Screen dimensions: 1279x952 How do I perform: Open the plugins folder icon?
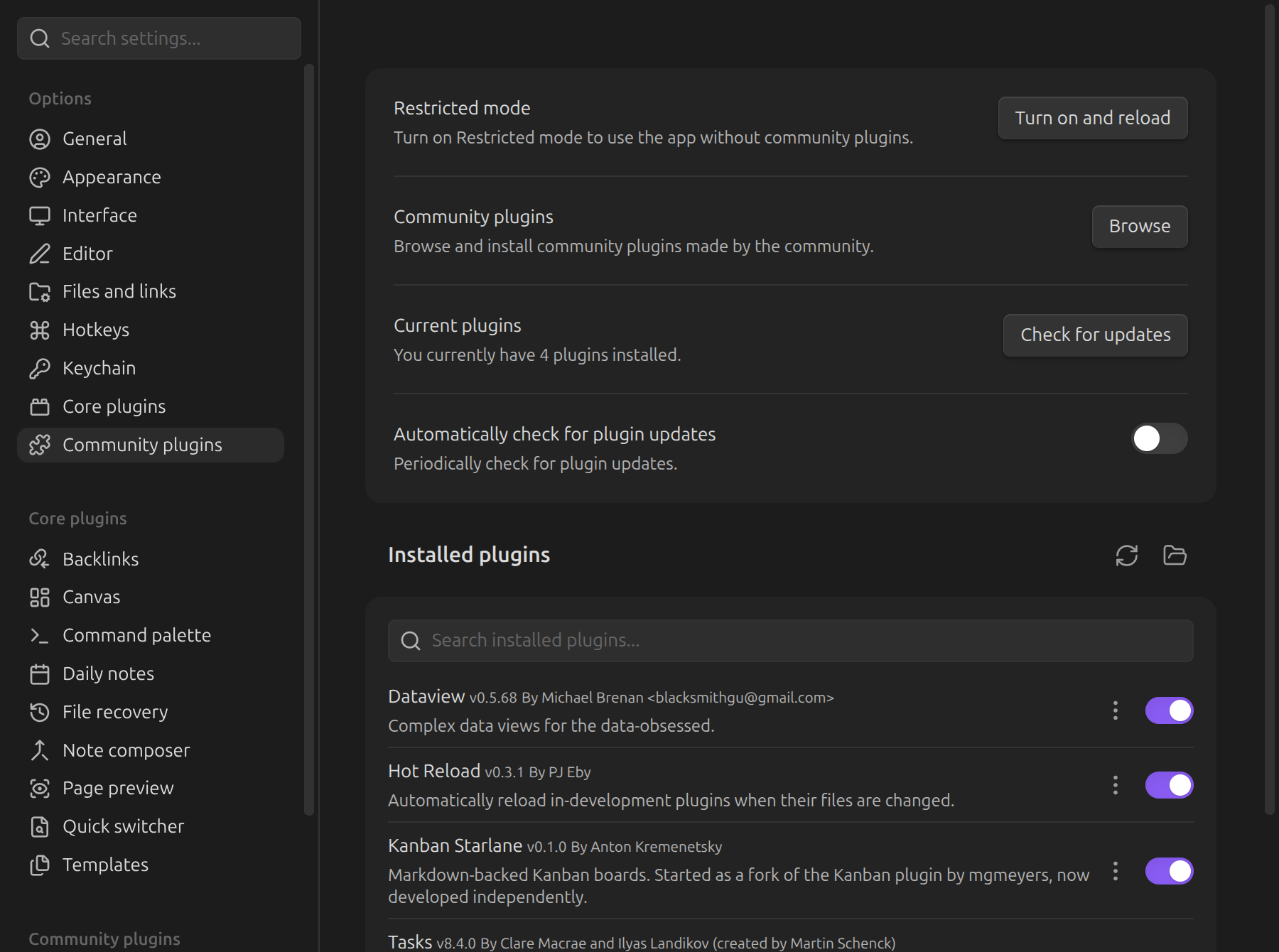[x=1175, y=556]
